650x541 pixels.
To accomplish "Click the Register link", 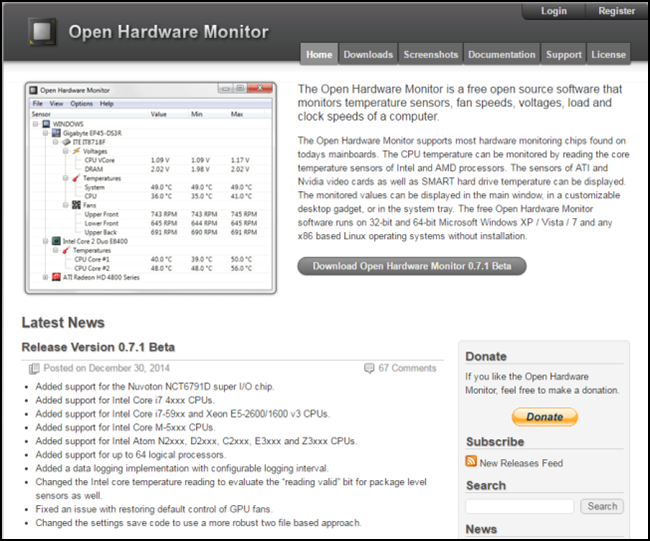I will tap(616, 11).
